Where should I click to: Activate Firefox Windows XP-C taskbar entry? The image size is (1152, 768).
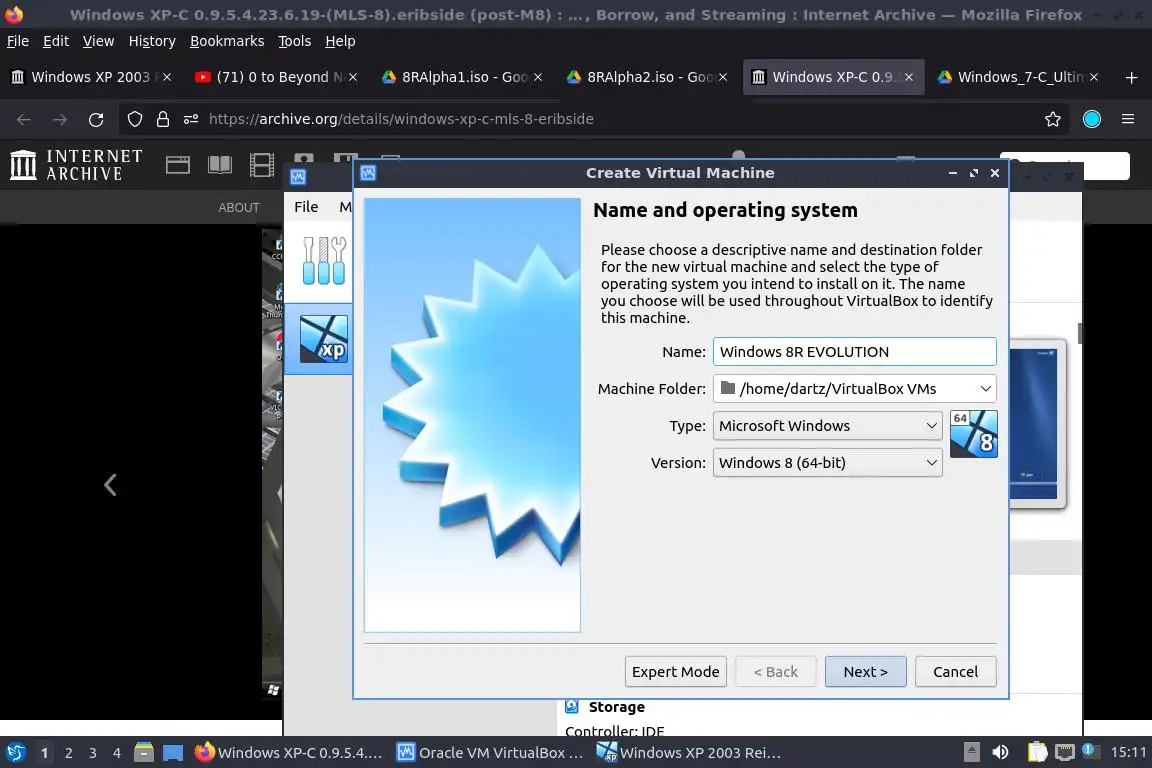(289, 753)
